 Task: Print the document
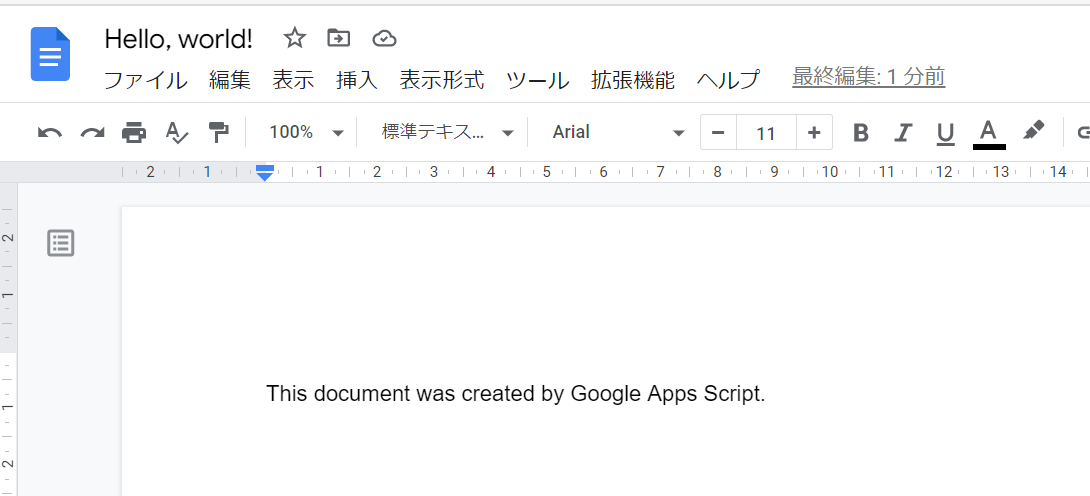134,132
